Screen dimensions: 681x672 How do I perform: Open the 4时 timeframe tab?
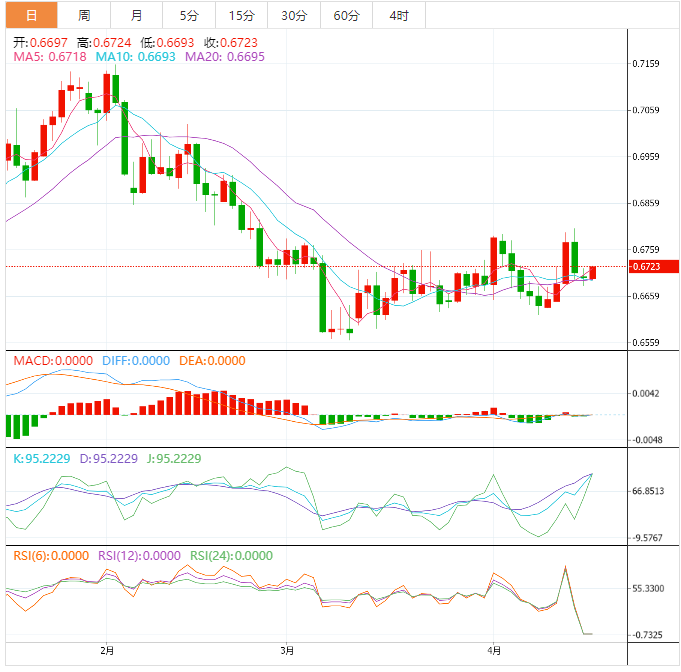pos(399,15)
